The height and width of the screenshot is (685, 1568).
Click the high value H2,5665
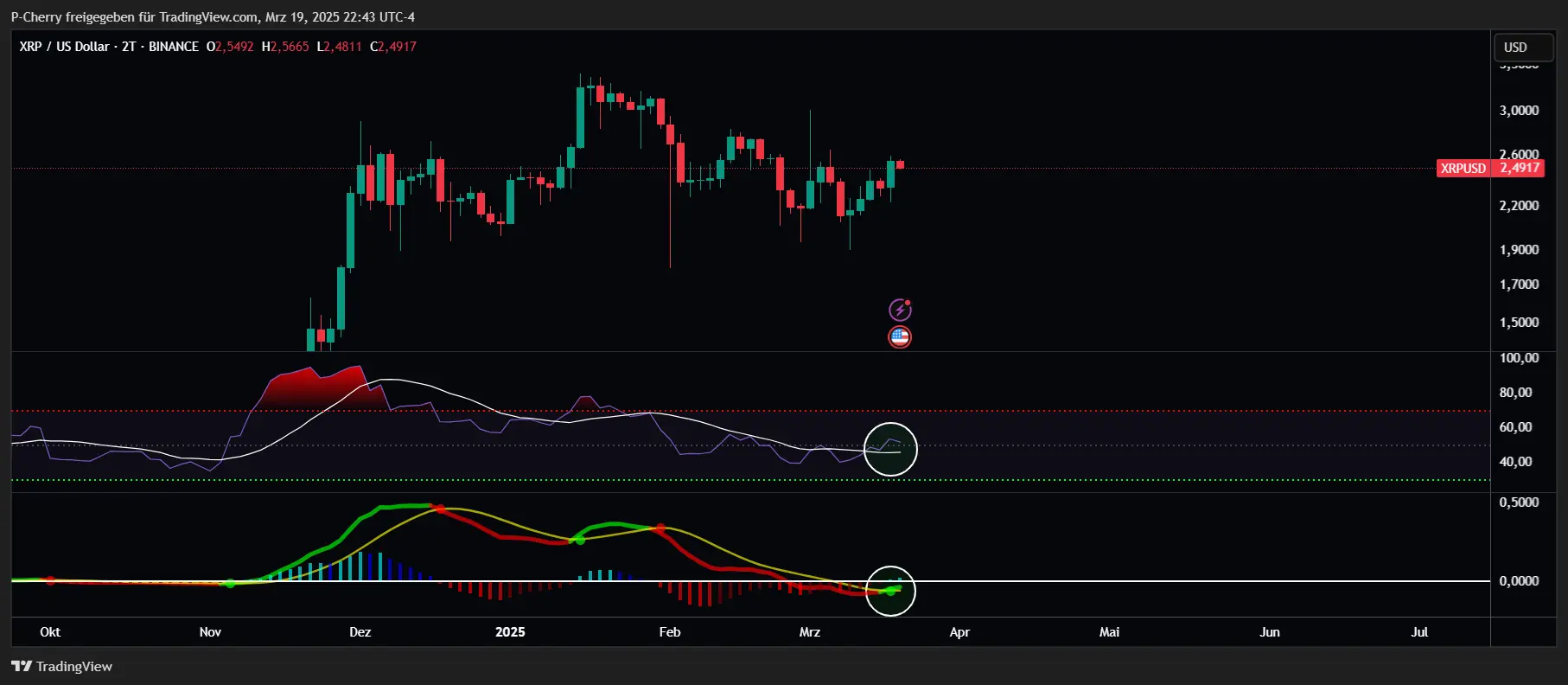[x=285, y=47]
